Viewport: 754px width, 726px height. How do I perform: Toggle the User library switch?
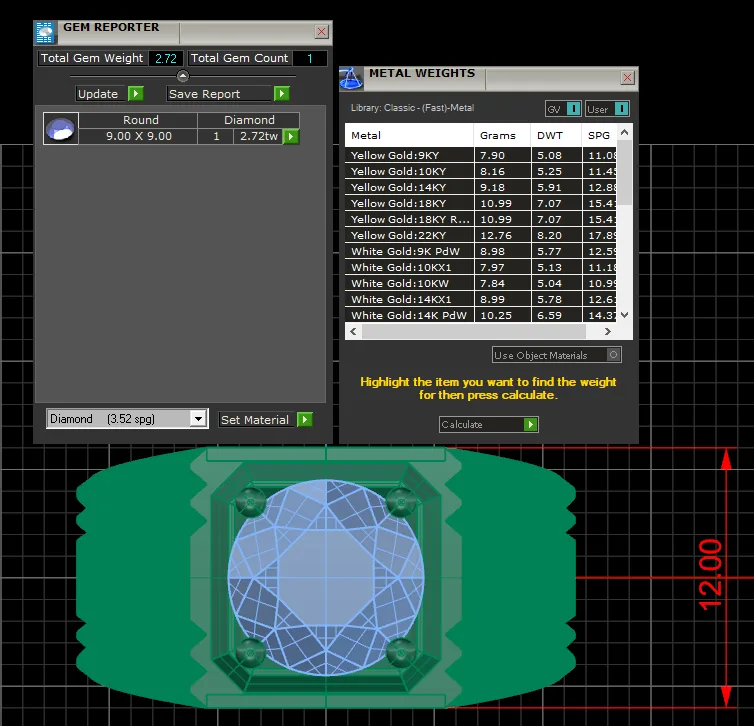coord(621,109)
